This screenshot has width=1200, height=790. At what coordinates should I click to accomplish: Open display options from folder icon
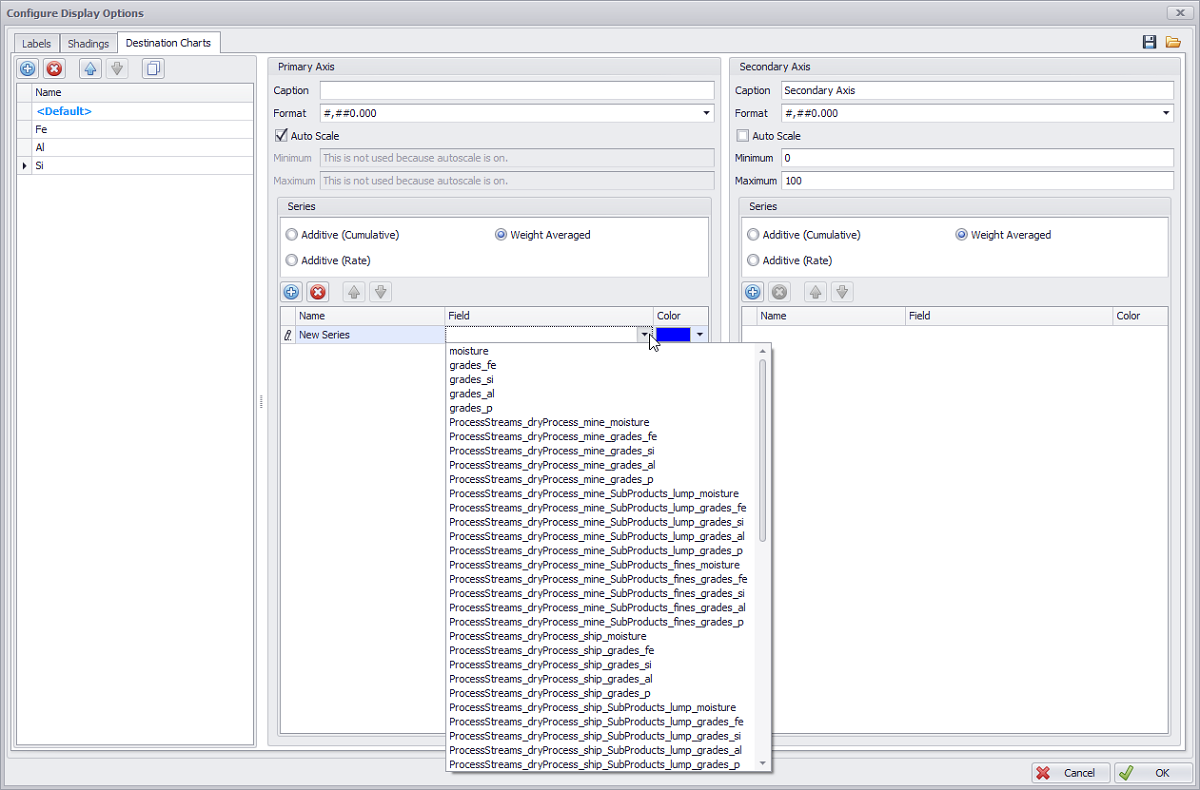(1173, 42)
